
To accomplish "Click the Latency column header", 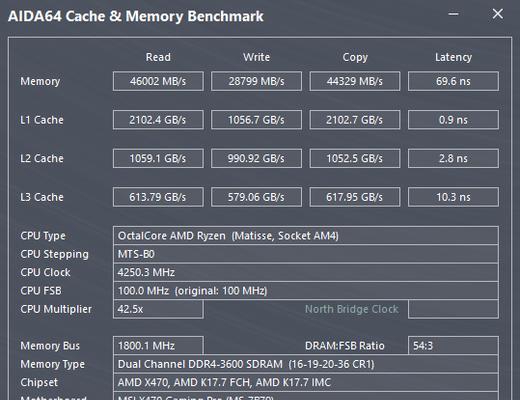I will point(453,57).
